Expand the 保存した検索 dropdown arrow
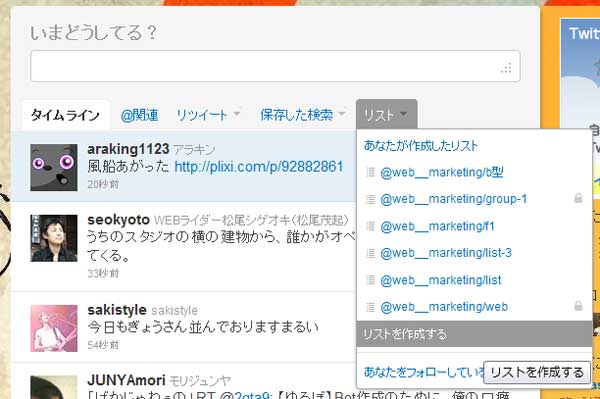This screenshot has width=600, height=399. pyautogui.click(x=342, y=114)
